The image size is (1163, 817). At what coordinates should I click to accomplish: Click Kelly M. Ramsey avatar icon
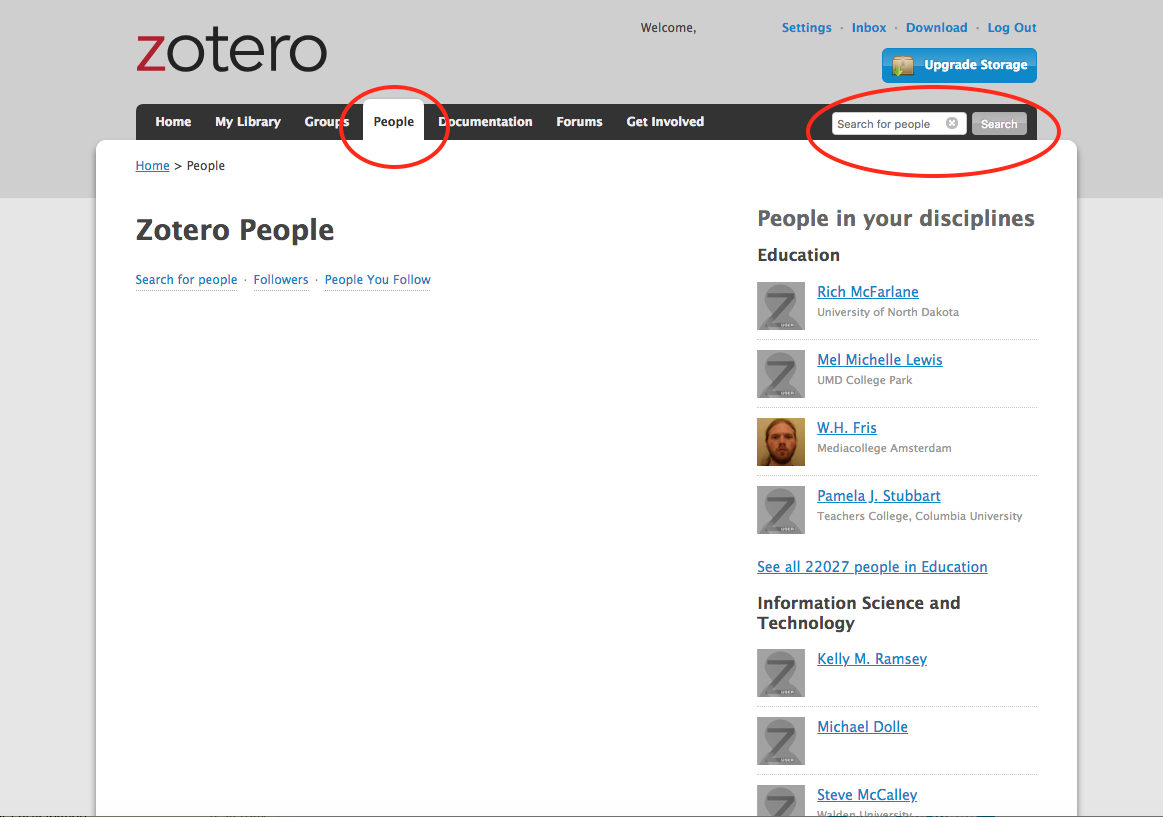point(780,673)
